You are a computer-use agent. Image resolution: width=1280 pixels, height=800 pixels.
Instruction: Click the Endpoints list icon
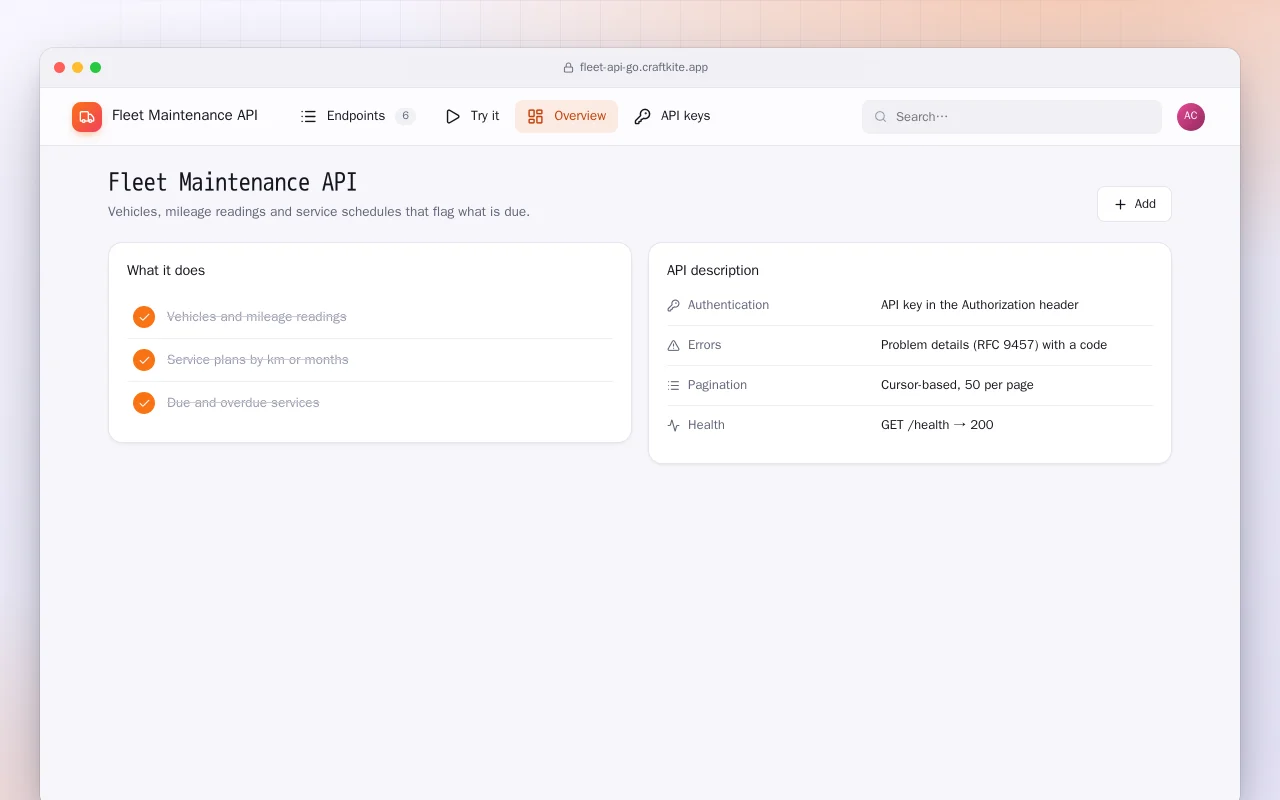(x=309, y=116)
